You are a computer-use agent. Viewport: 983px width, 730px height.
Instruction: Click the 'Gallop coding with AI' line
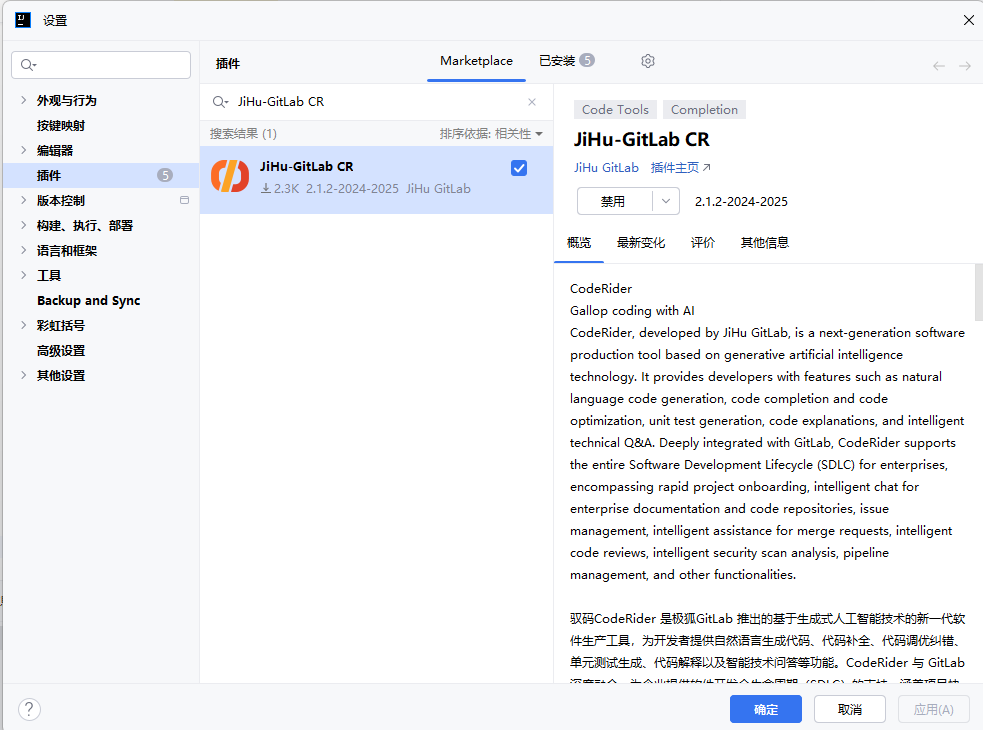tap(632, 310)
